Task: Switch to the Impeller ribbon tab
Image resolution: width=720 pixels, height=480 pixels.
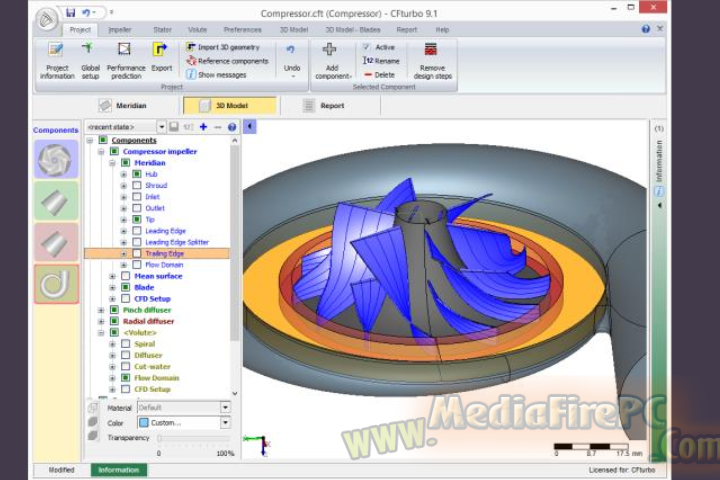Action: pyautogui.click(x=120, y=29)
